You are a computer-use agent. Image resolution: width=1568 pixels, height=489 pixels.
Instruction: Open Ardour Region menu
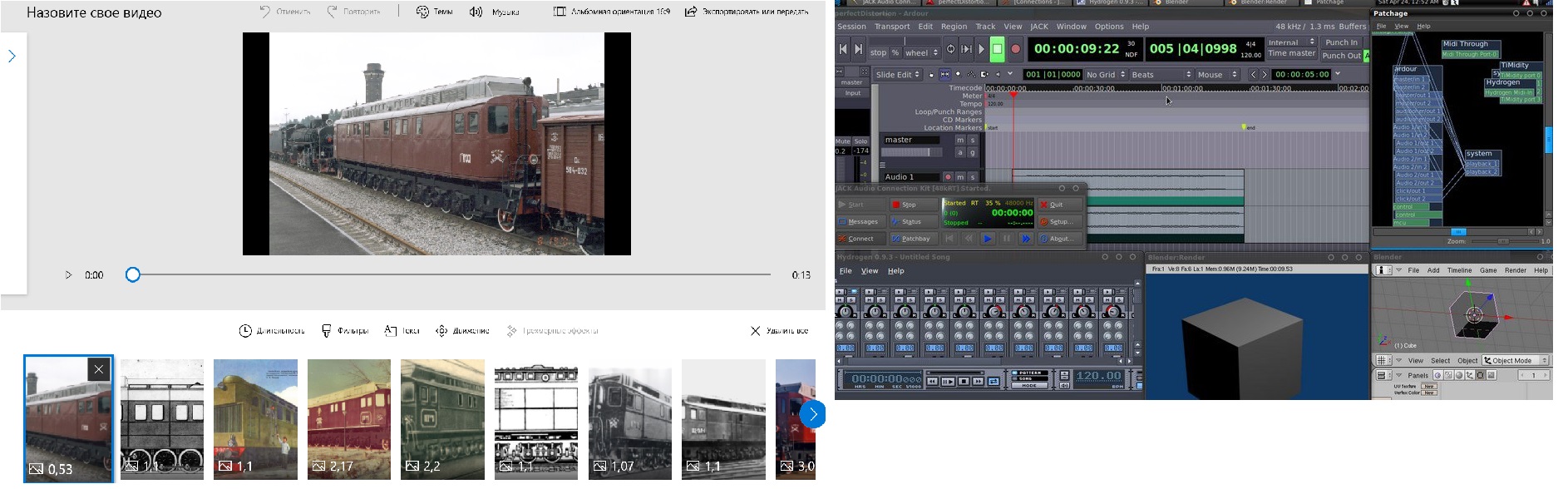(x=954, y=27)
